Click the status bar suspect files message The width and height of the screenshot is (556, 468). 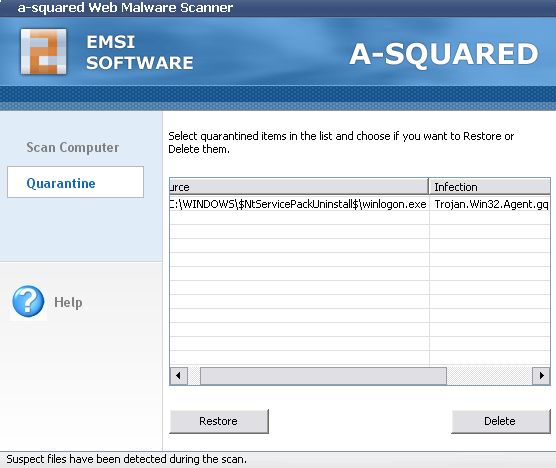point(126,459)
